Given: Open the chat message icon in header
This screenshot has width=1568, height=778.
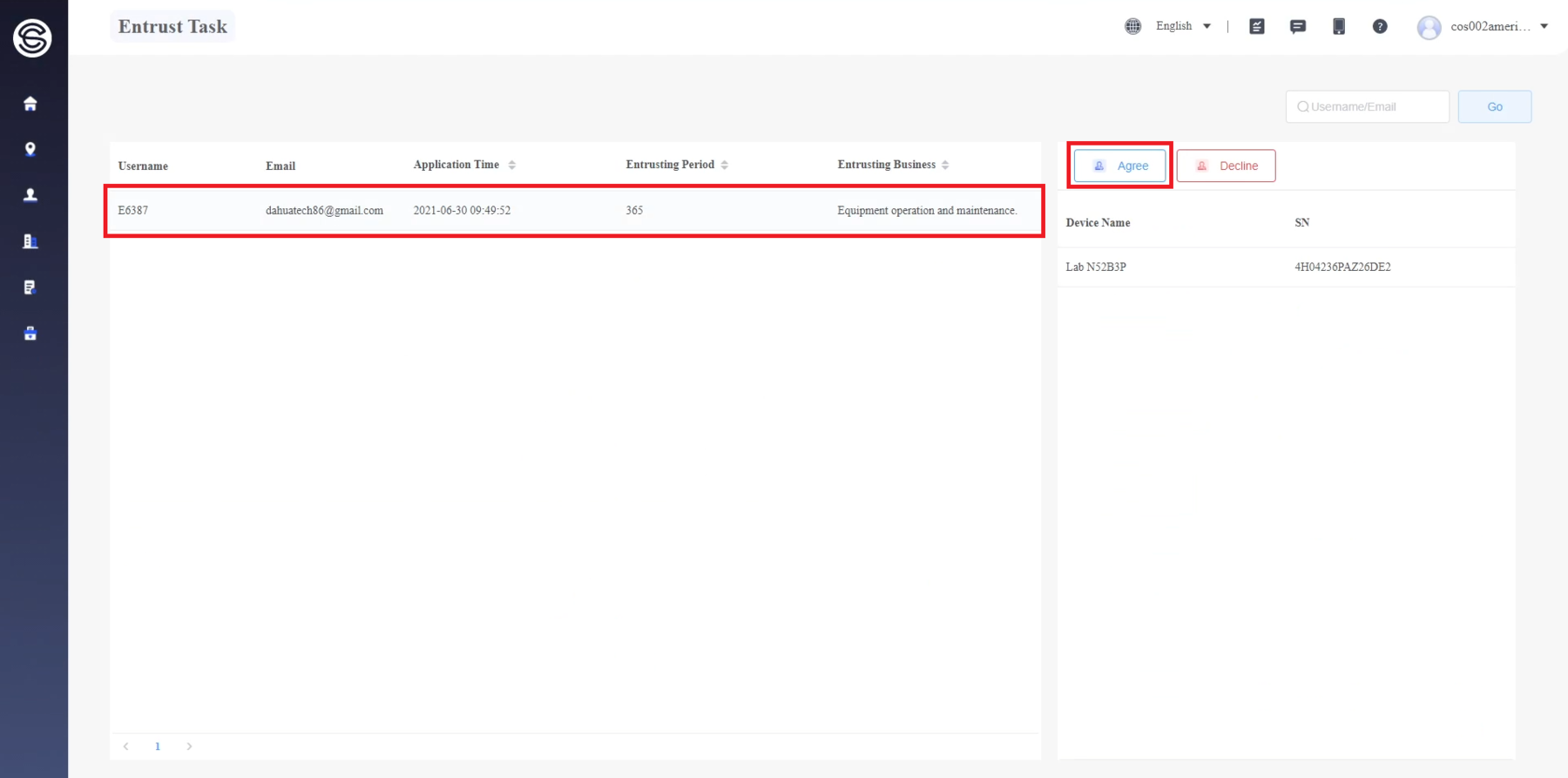Looking at the screenshot, I should (1297, 26).
